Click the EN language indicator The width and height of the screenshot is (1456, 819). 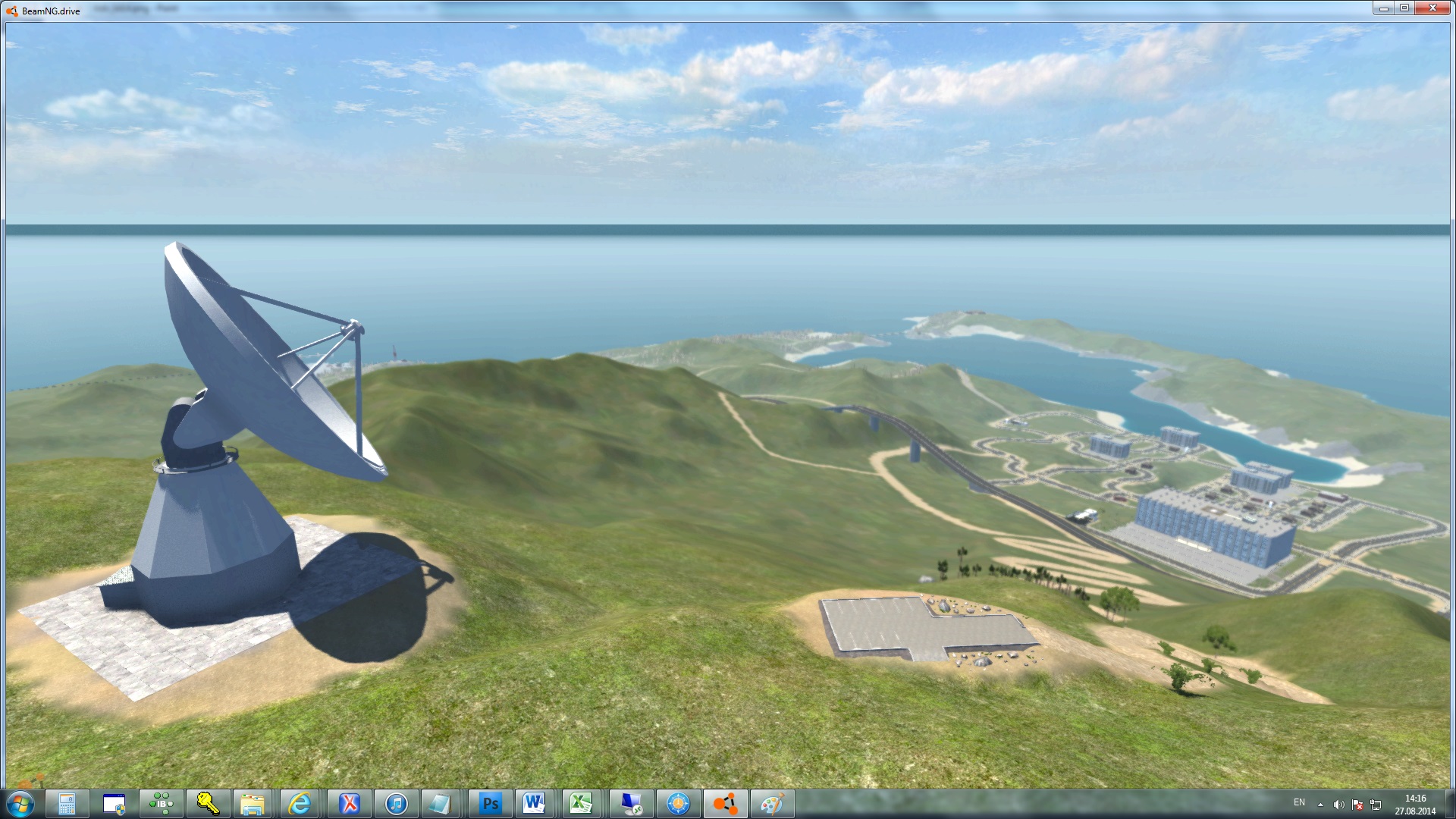click(x=1299, y=802)
